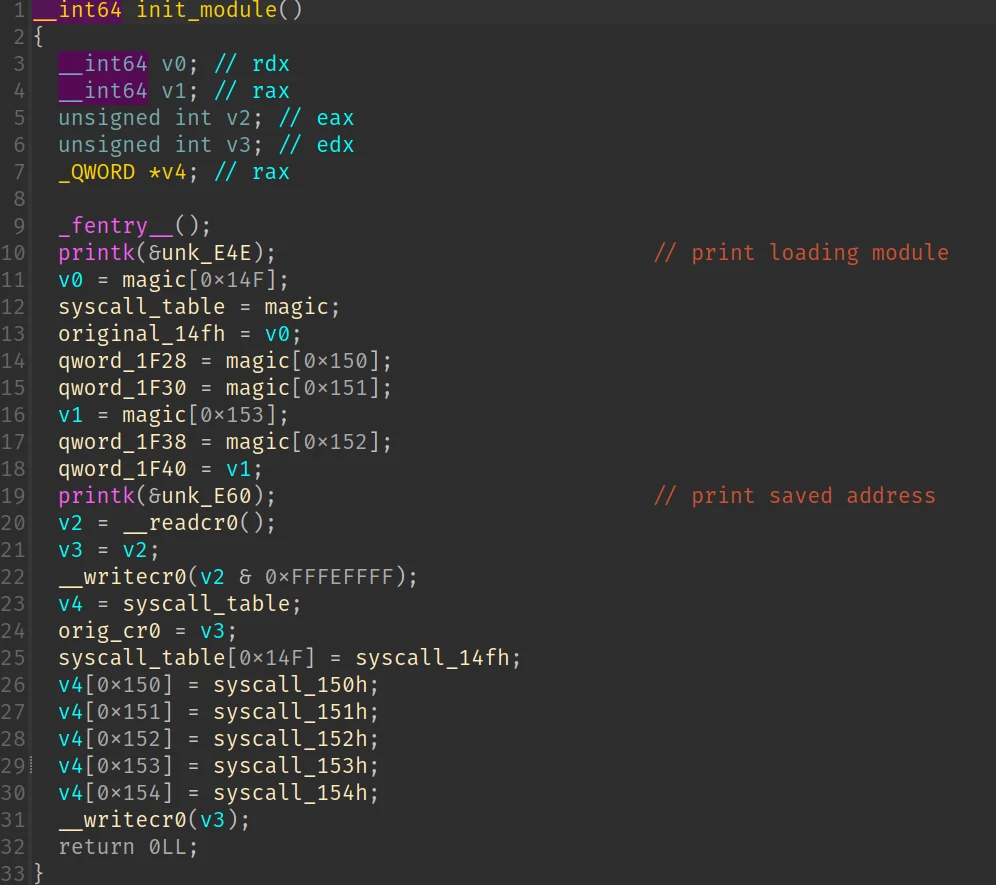Click the _QWORD type of v4 declaration

(x=96, y=172)
